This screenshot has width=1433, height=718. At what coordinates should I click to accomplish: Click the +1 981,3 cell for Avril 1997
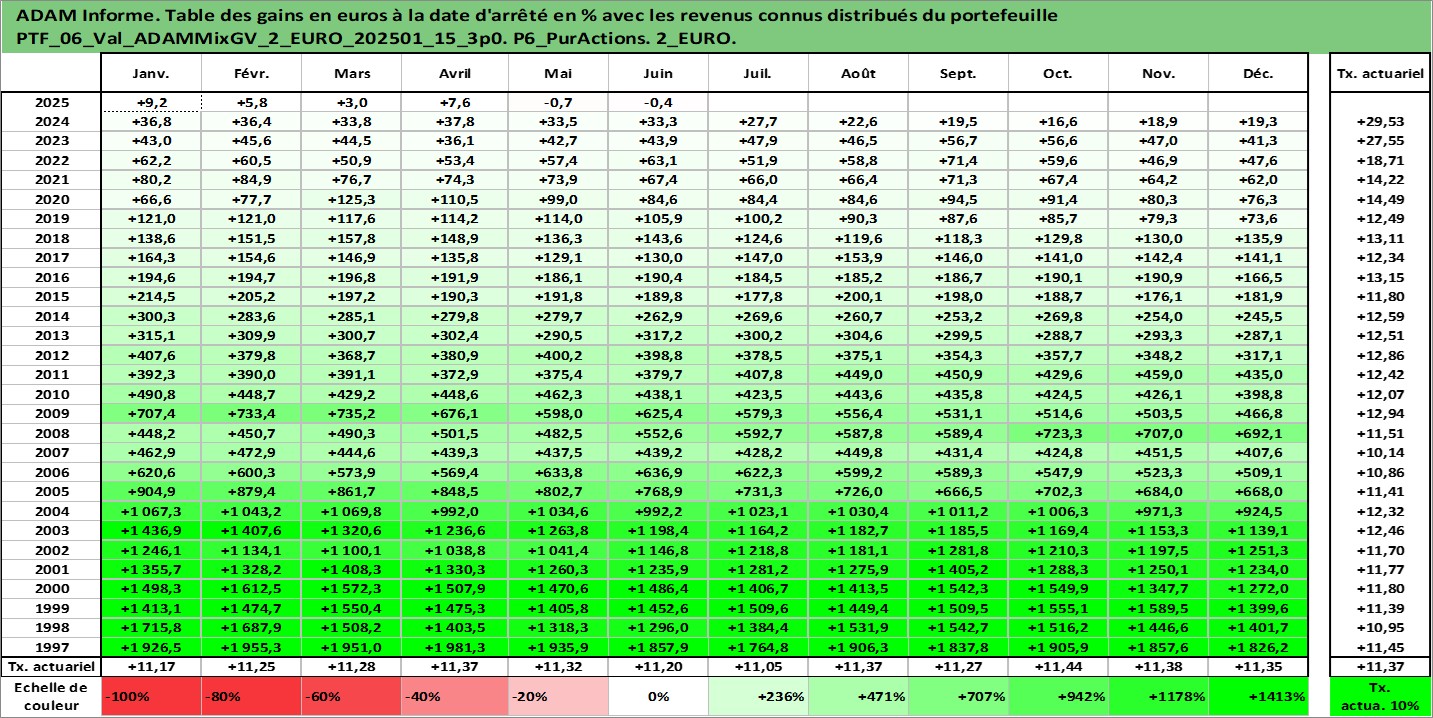coord(455,647)
